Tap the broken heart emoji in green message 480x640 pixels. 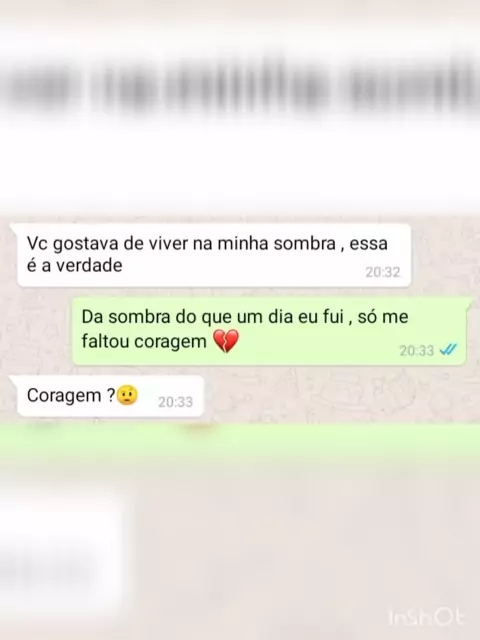click(226, 341)
